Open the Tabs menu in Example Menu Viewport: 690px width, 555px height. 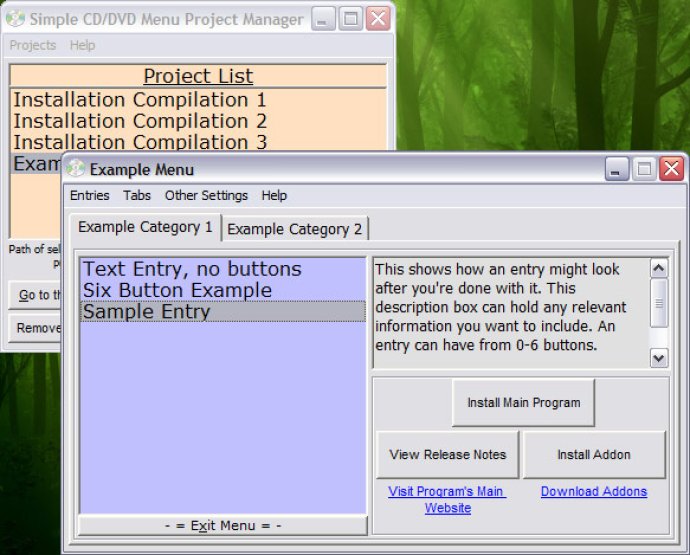137,195
